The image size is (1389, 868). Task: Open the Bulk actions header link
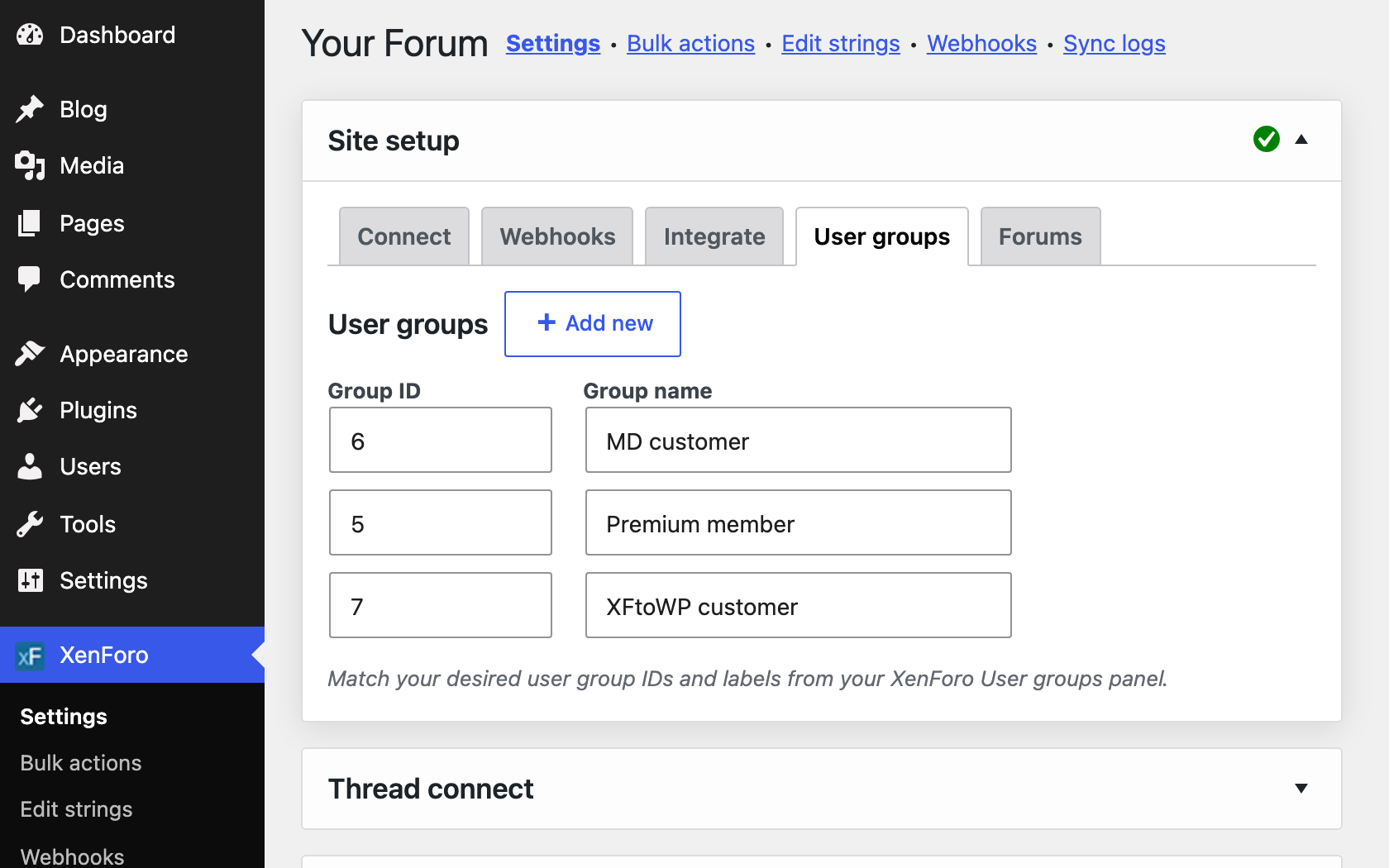click(x=691, y=43)
